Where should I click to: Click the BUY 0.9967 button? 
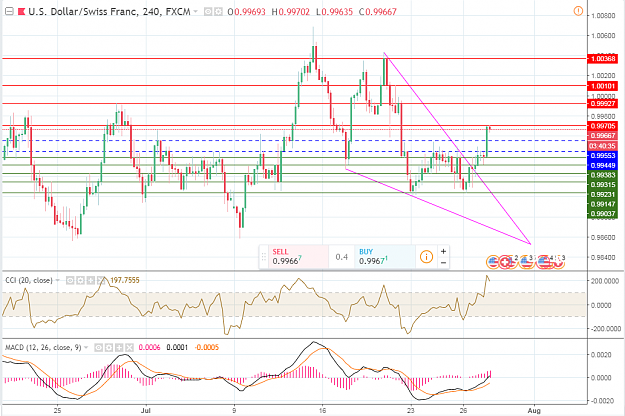[x=384, y=257]
